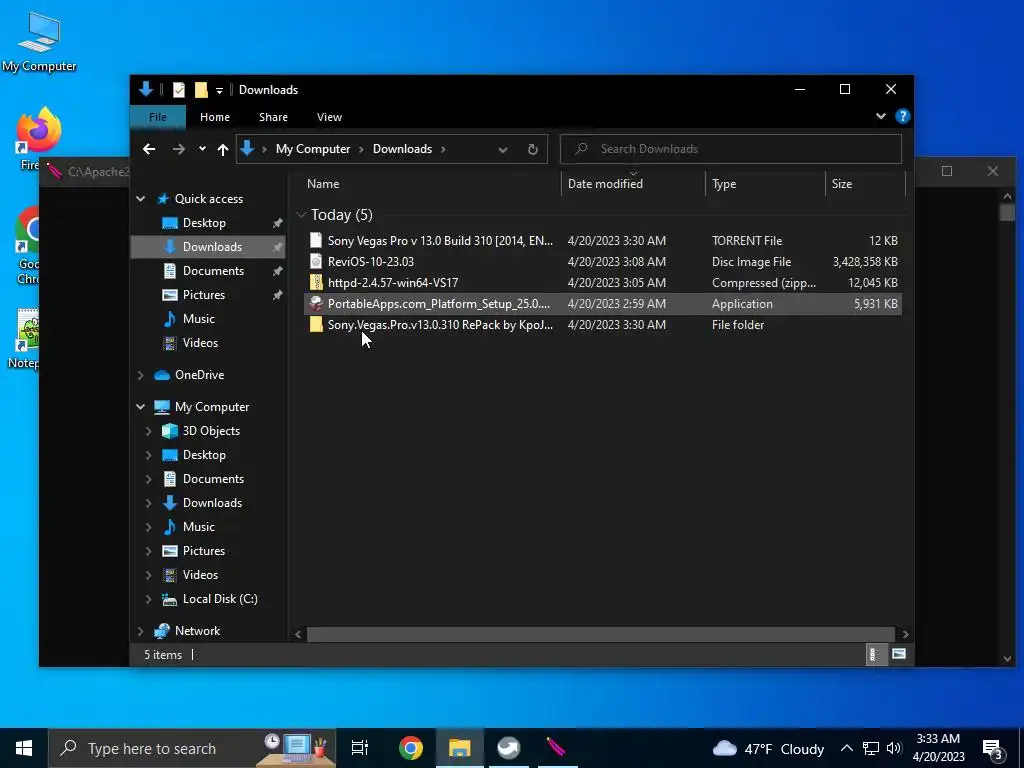Click the Properties quick access toolbar icon
Image resolution: width=1024 pixels, height=768 pixels.
(178, 89)
